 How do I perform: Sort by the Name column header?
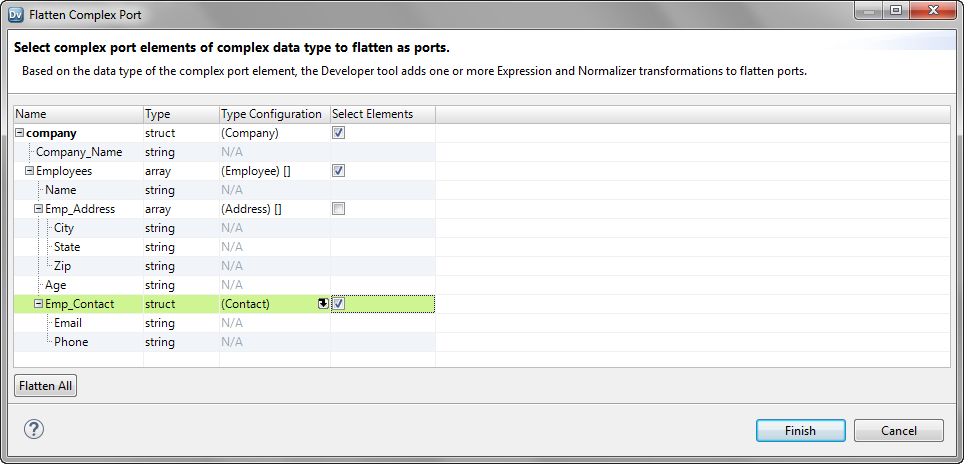point(79,114)
